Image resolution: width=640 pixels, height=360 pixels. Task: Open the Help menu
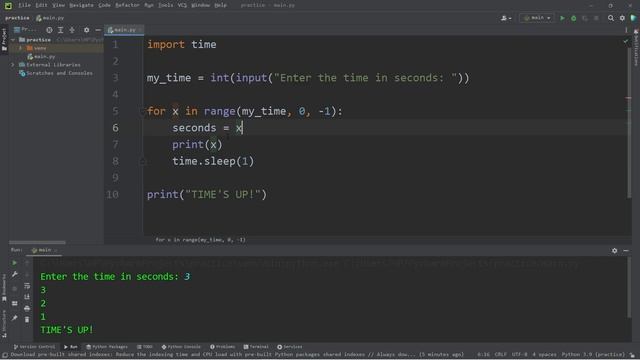(220, 5)
